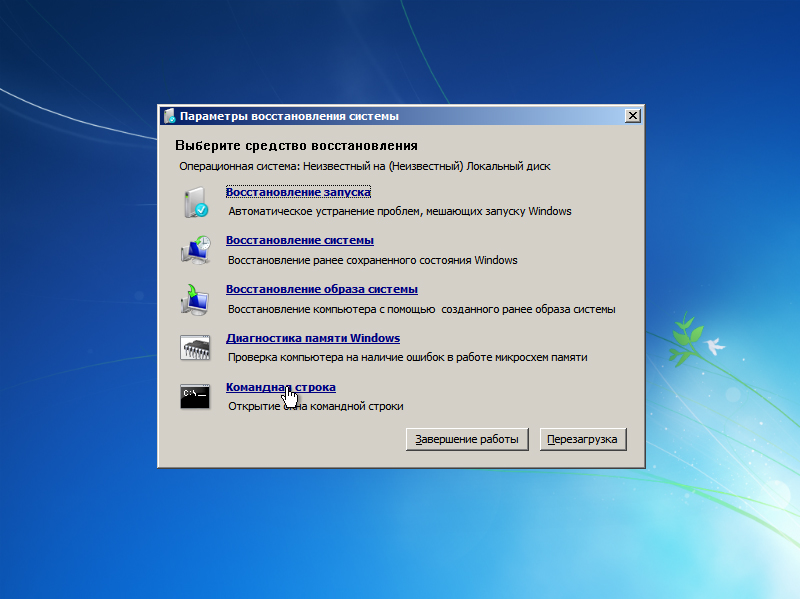
Task: Close the Параметры восстановления системы dialog
Action: pyautogui.click(x=633, y=116)
